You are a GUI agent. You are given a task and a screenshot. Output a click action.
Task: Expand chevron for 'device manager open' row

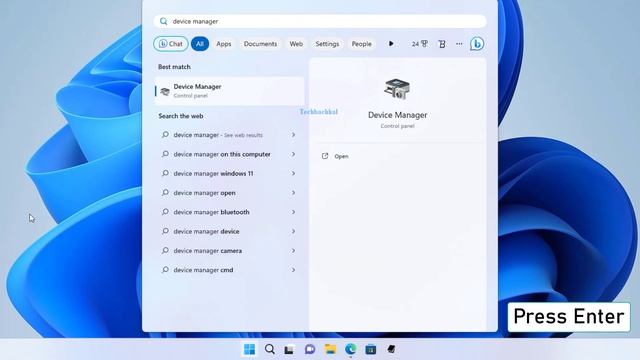point(293,193)
